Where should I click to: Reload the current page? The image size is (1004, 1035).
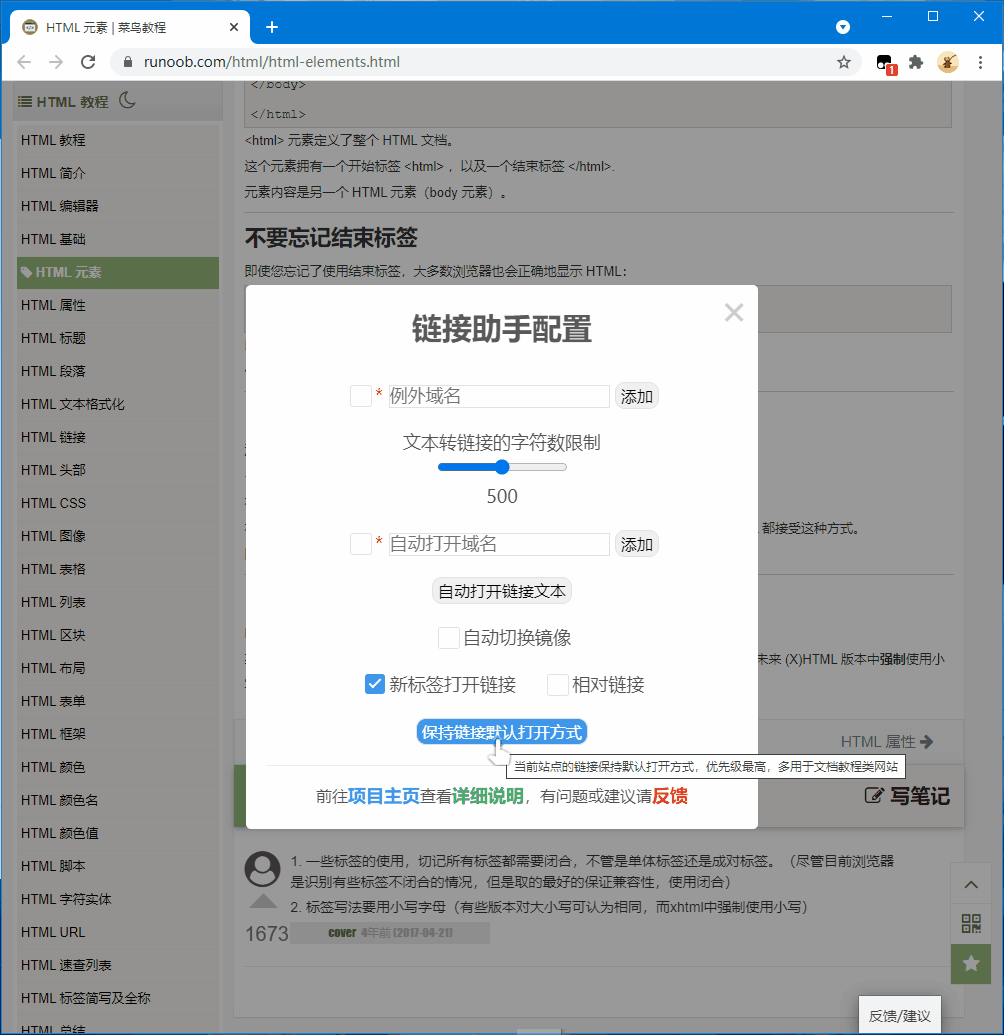[x=91, y=62]
